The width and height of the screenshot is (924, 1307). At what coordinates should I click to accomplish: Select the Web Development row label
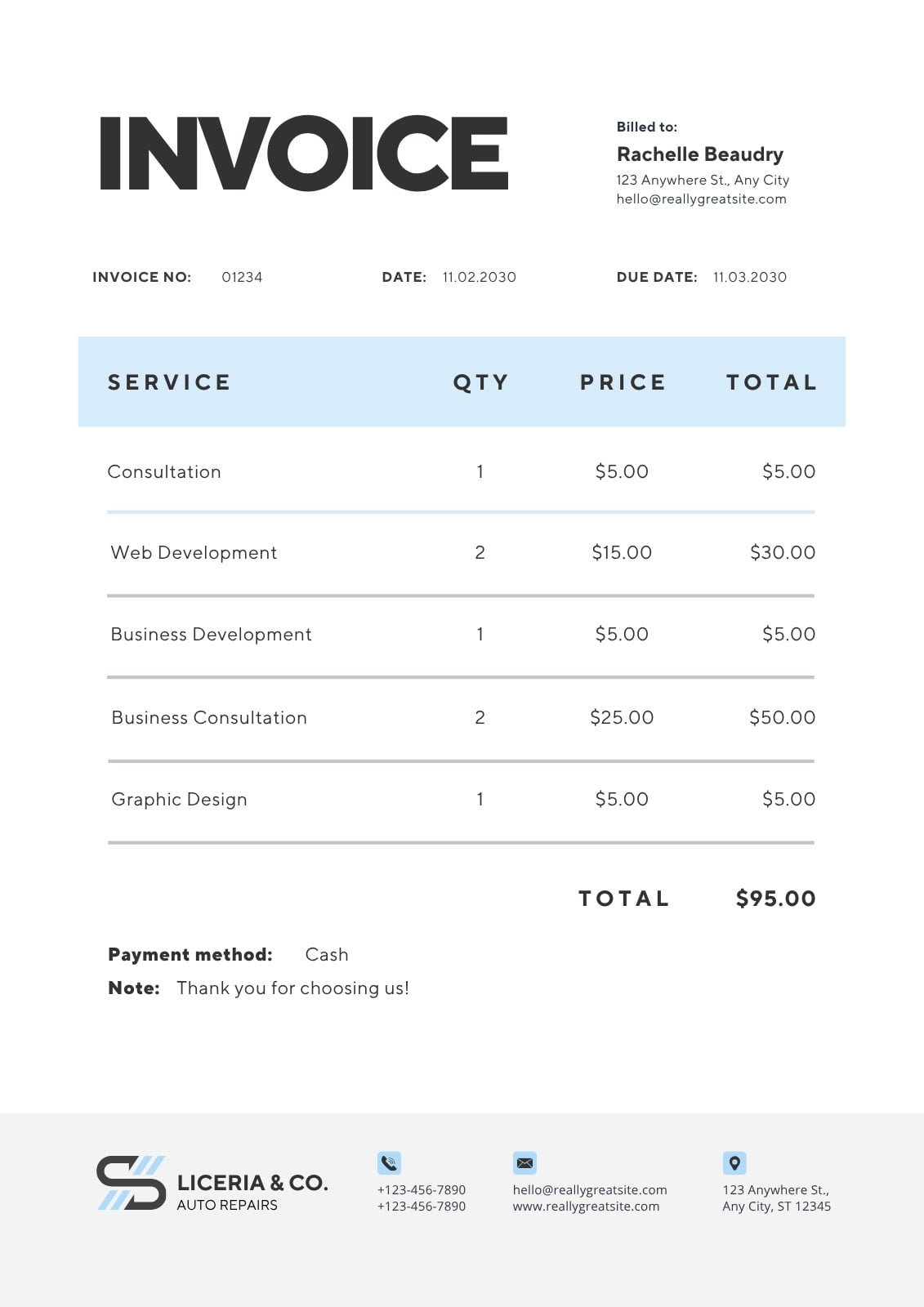coord(194,553)
